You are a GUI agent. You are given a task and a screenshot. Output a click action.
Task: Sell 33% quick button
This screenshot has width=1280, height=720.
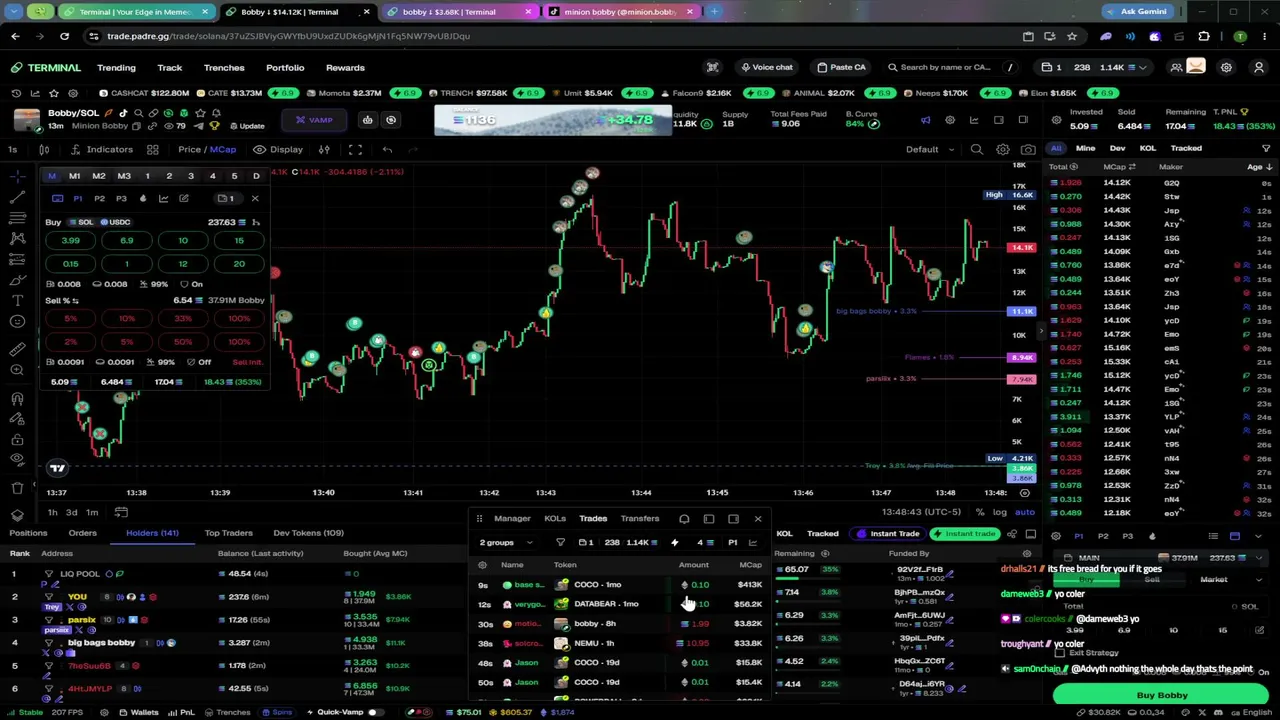[x=182, y=319]
